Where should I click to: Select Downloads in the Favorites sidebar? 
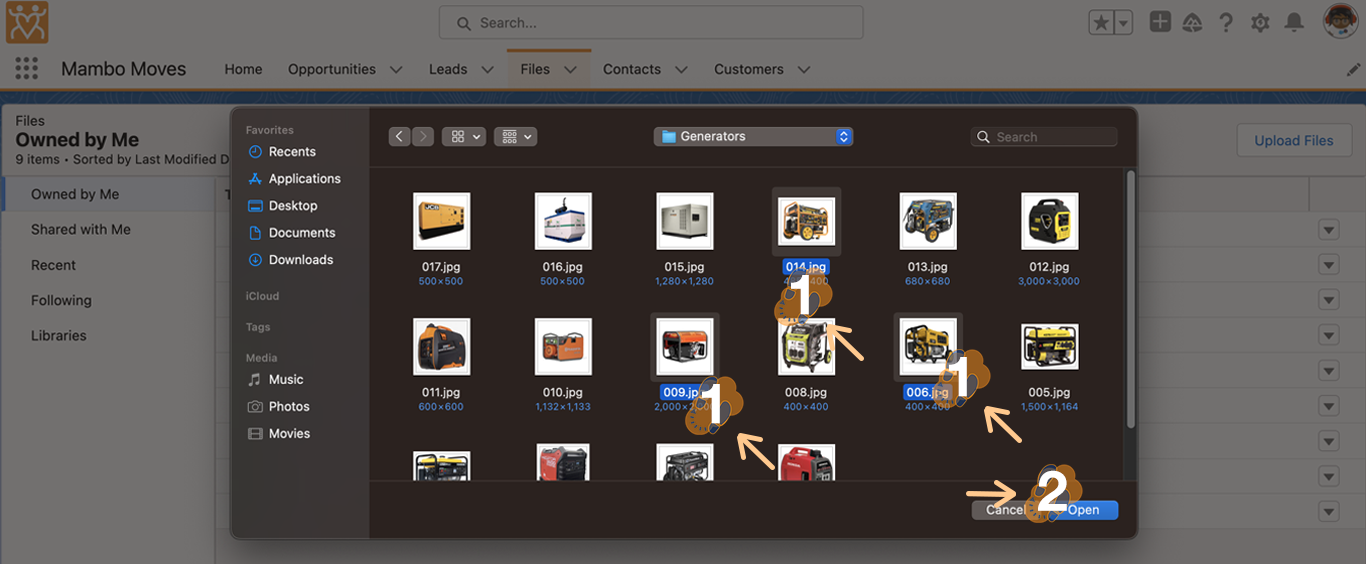point(300,259)
